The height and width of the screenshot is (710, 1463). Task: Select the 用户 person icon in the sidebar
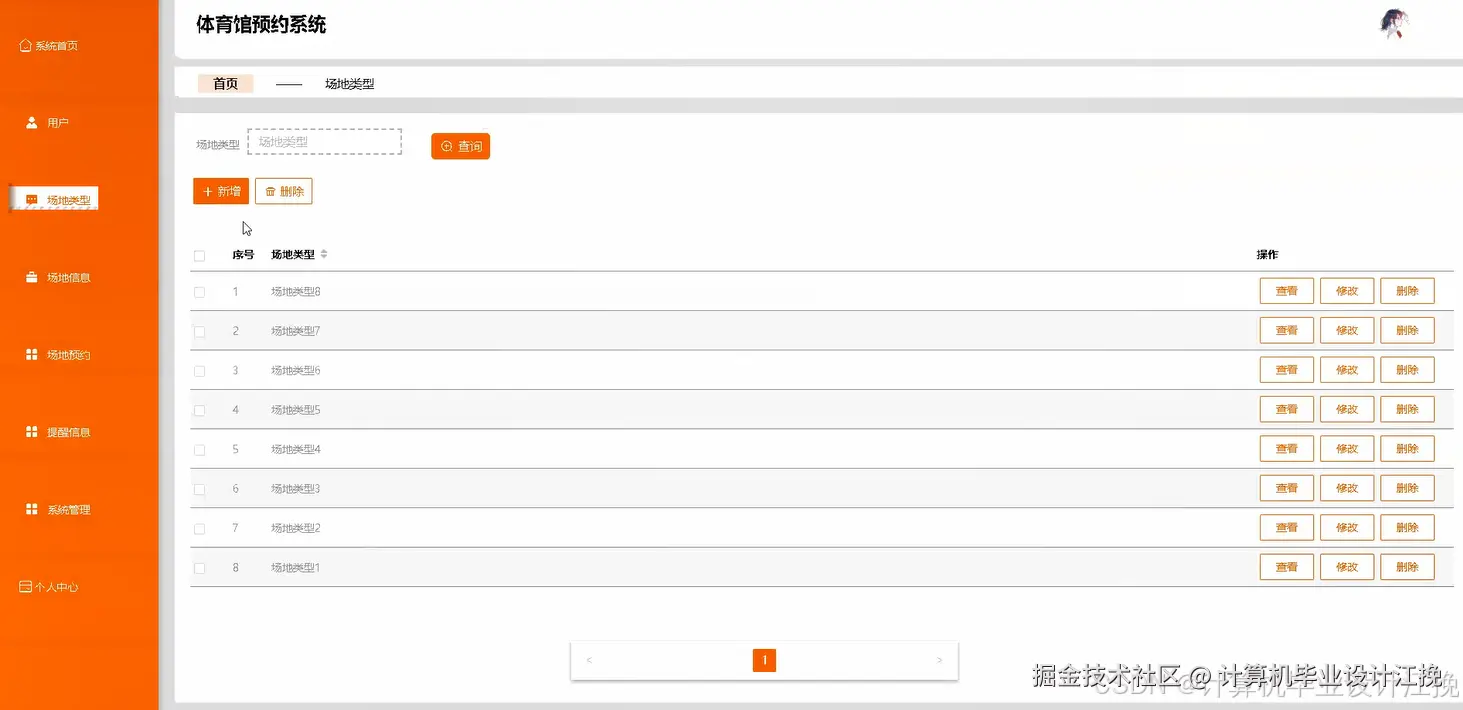point(32,123)
